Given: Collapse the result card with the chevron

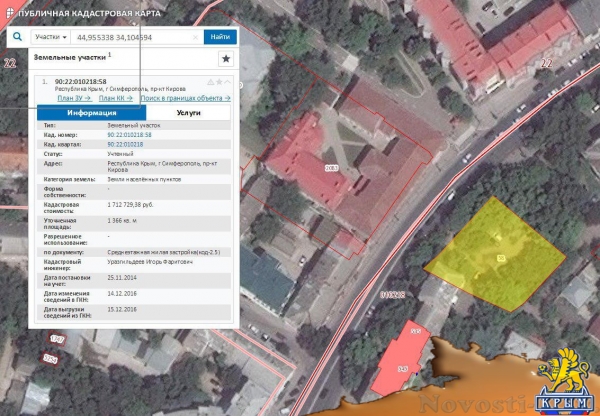Looking at the screenshot, I should point(228,81).
